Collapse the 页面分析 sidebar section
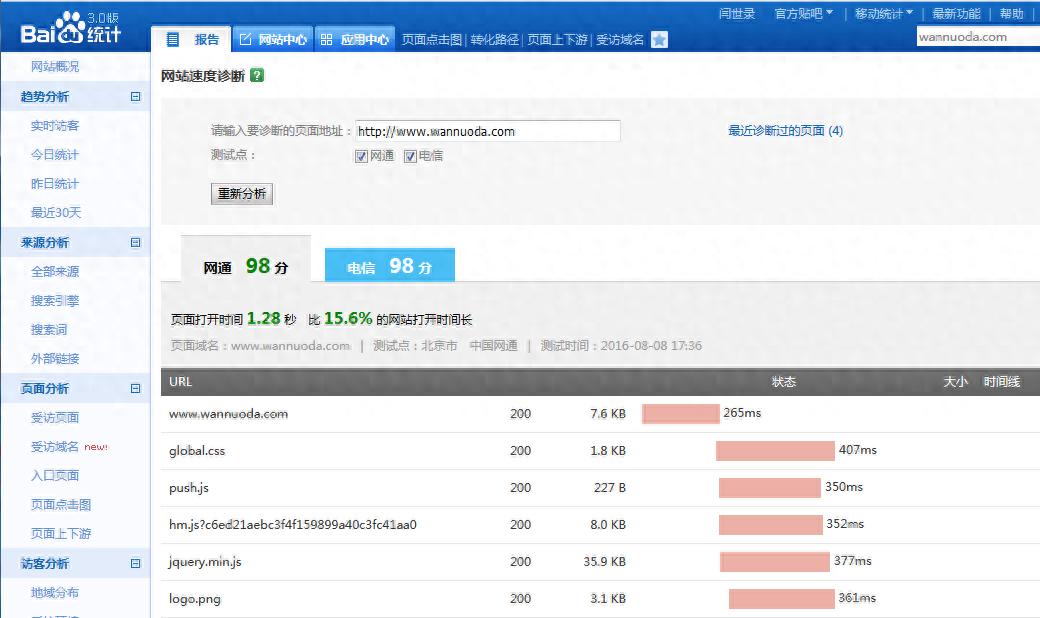 coord(136,389)
